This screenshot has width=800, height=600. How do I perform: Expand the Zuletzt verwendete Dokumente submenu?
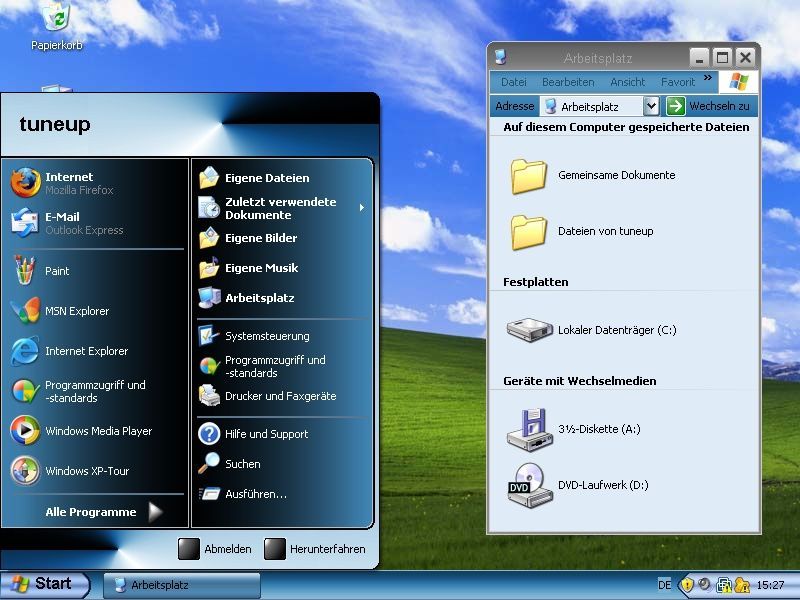[x=280, y=208]
